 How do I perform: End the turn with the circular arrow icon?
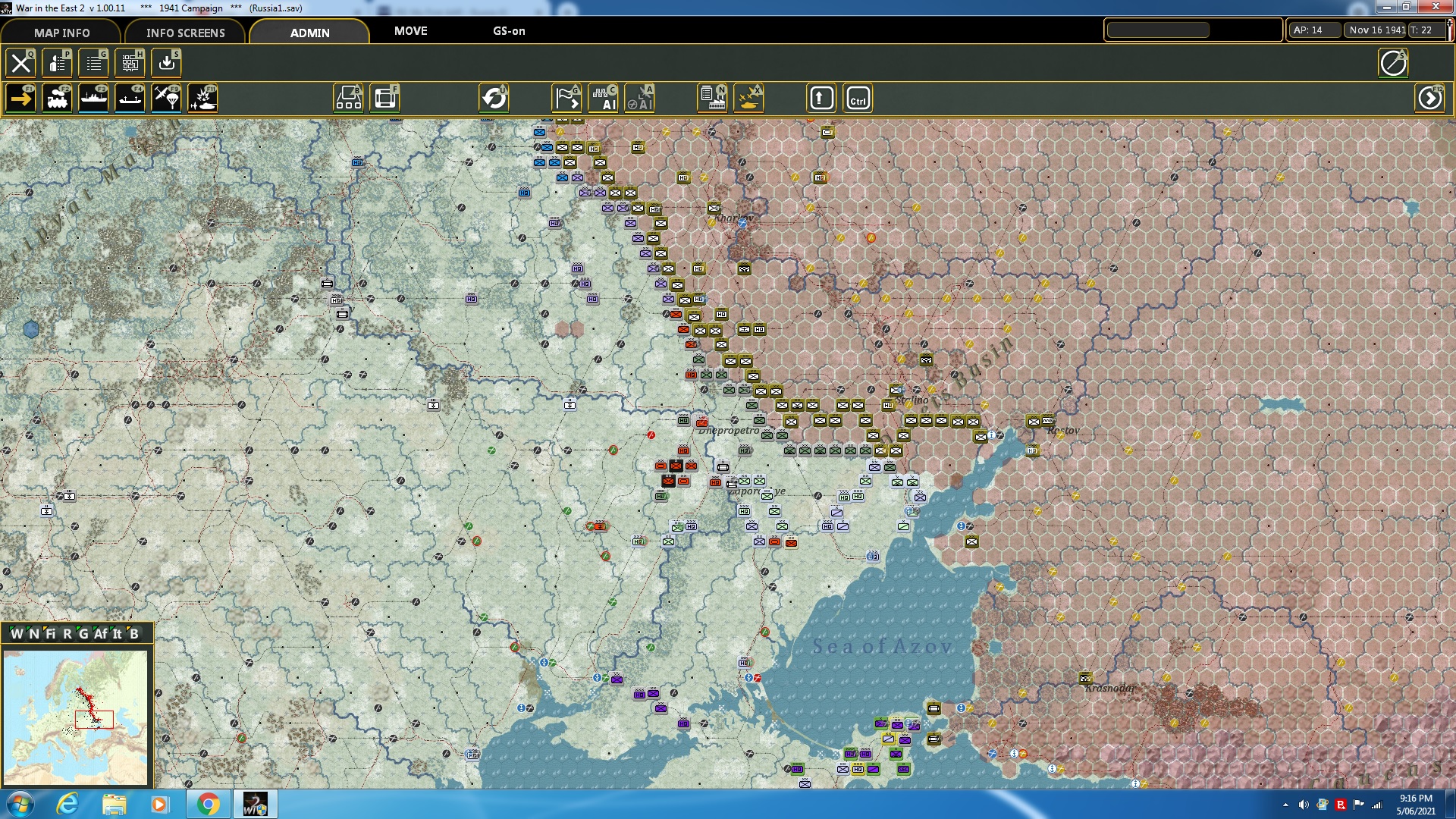495,98
